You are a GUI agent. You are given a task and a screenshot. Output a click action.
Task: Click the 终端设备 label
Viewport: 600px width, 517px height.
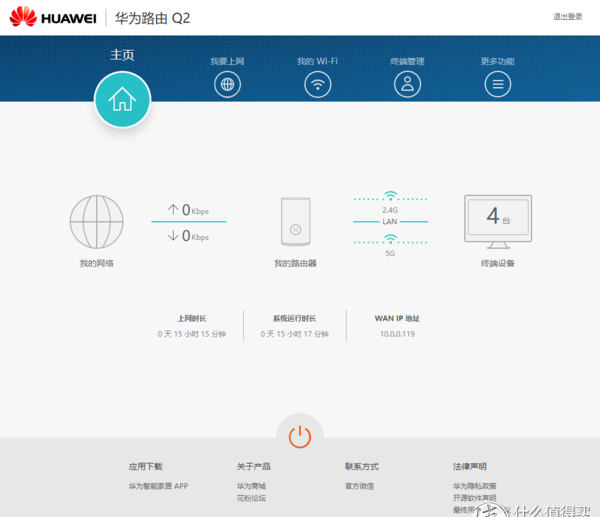coord(498,263)
